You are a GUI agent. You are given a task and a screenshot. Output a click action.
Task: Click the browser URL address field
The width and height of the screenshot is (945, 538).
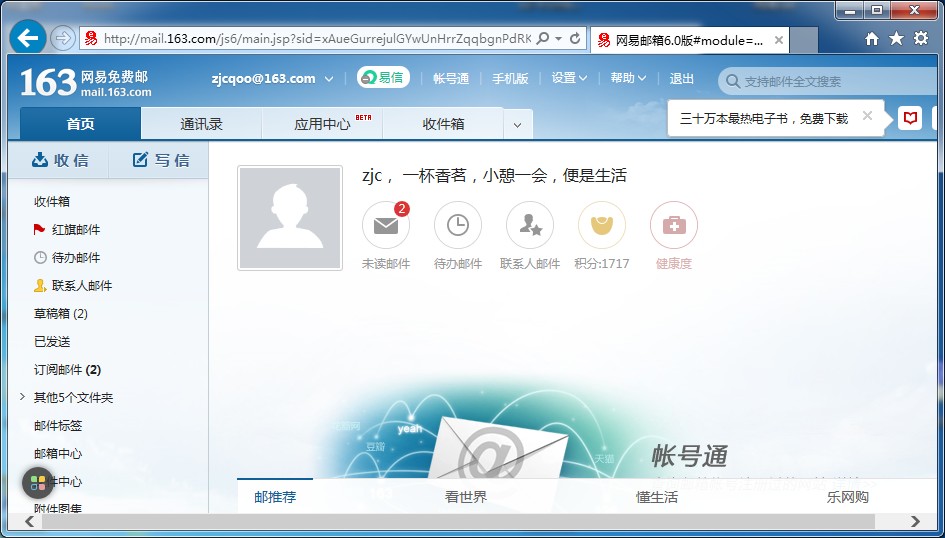318,39
